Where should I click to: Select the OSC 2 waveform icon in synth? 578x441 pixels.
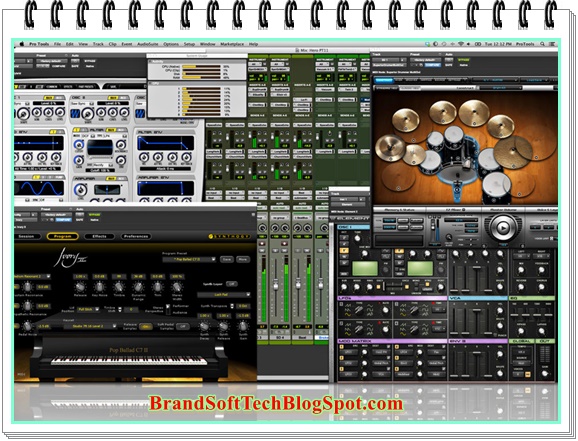pos(75,113)
